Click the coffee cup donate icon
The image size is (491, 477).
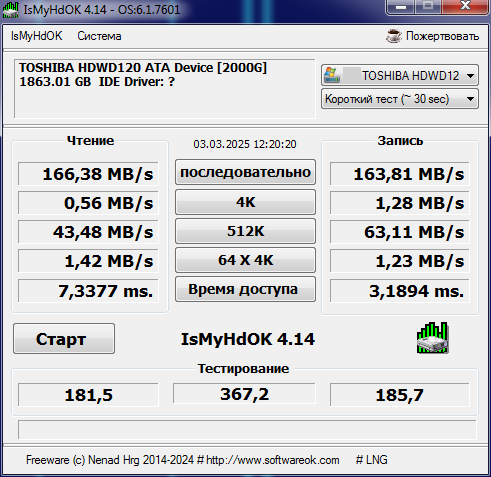(394, 36)
